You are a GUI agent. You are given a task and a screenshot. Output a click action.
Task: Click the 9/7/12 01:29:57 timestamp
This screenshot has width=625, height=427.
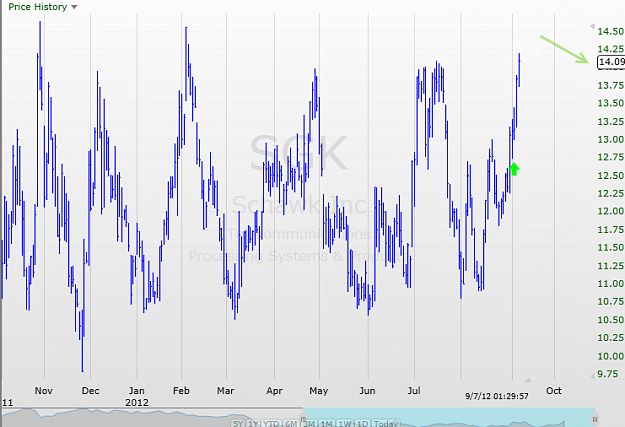497,396
